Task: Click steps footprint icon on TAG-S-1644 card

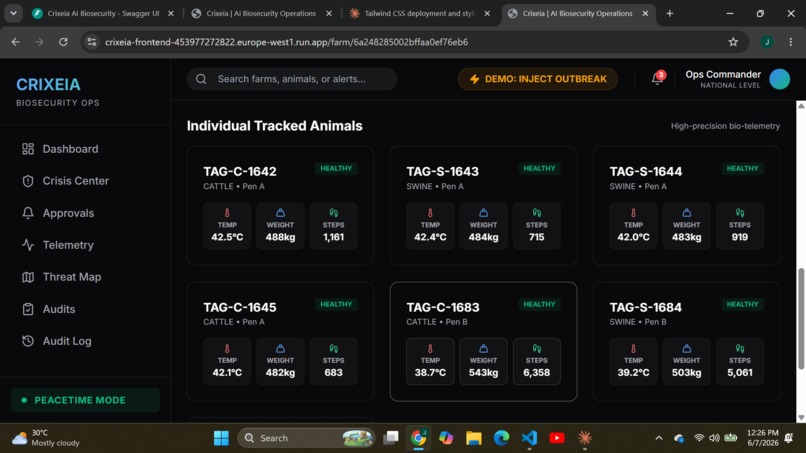Action: pos(740,212)
